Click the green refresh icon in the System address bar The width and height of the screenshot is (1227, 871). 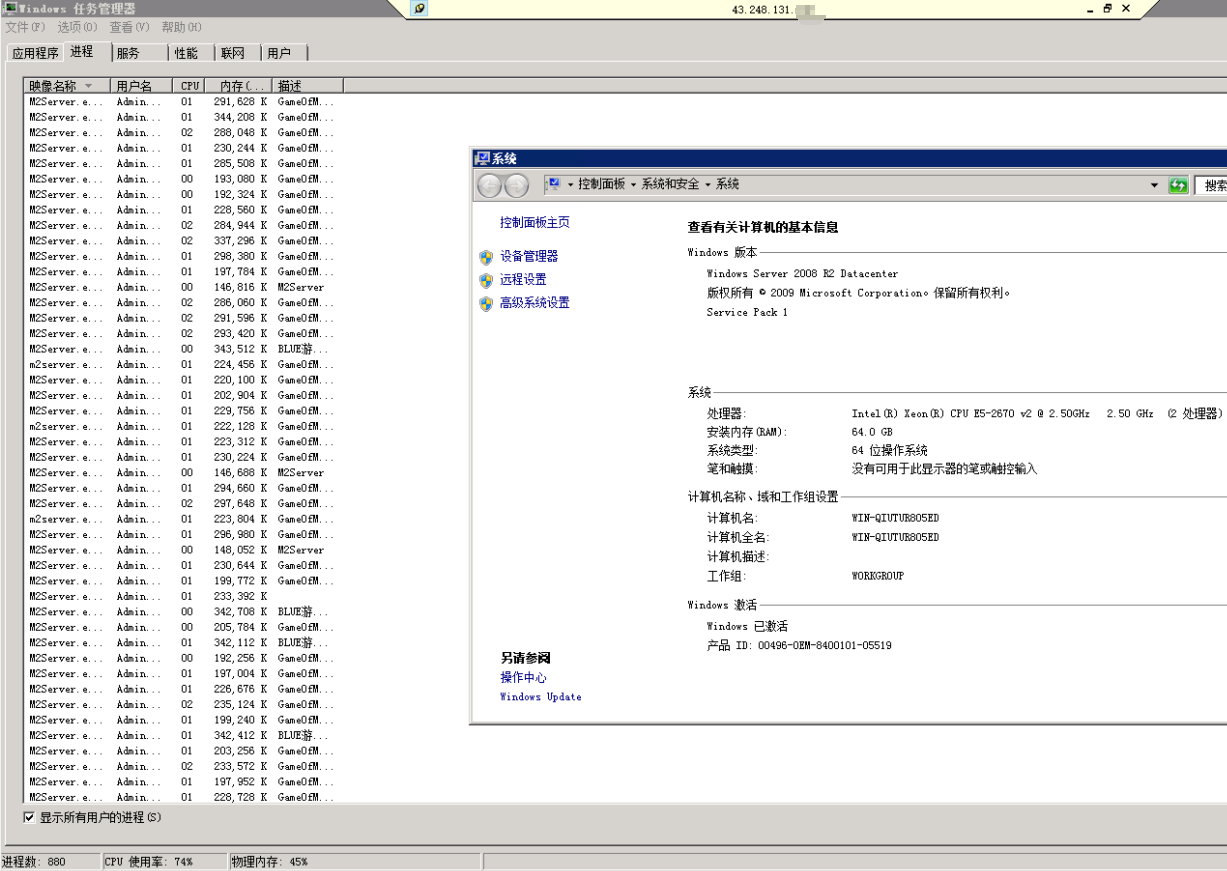(1178, 185)
